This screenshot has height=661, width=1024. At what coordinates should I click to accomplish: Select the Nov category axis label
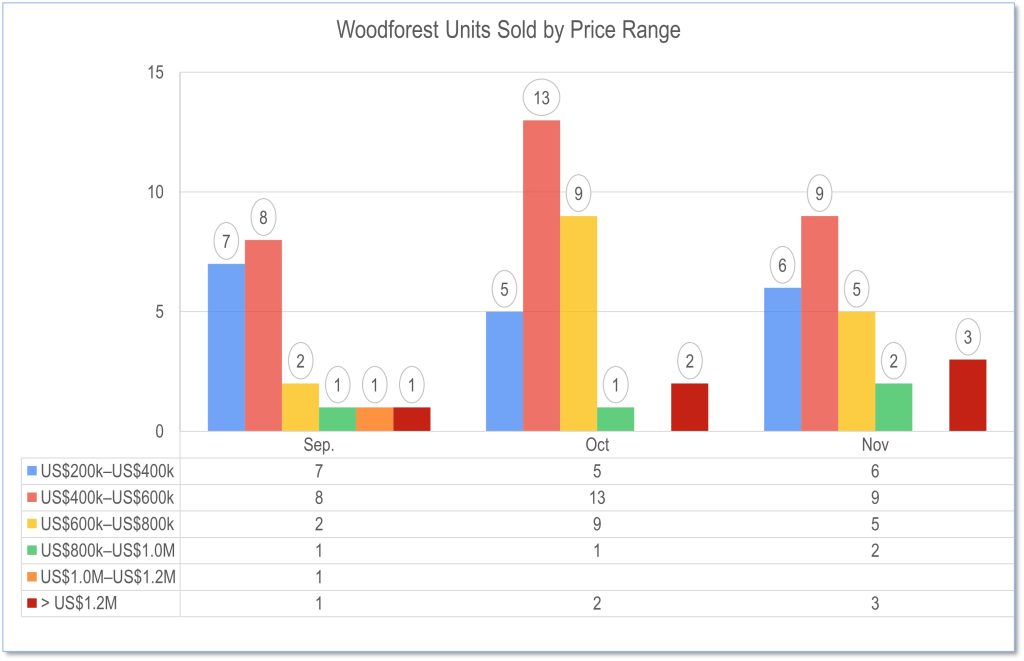pos(875,445)
